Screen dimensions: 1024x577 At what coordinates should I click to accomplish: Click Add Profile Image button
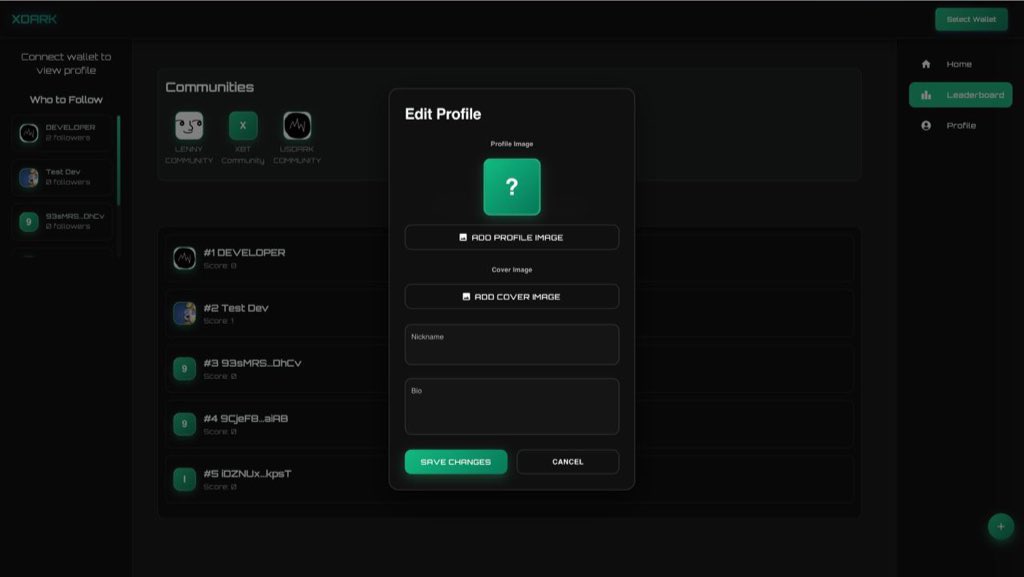(512, 238)
